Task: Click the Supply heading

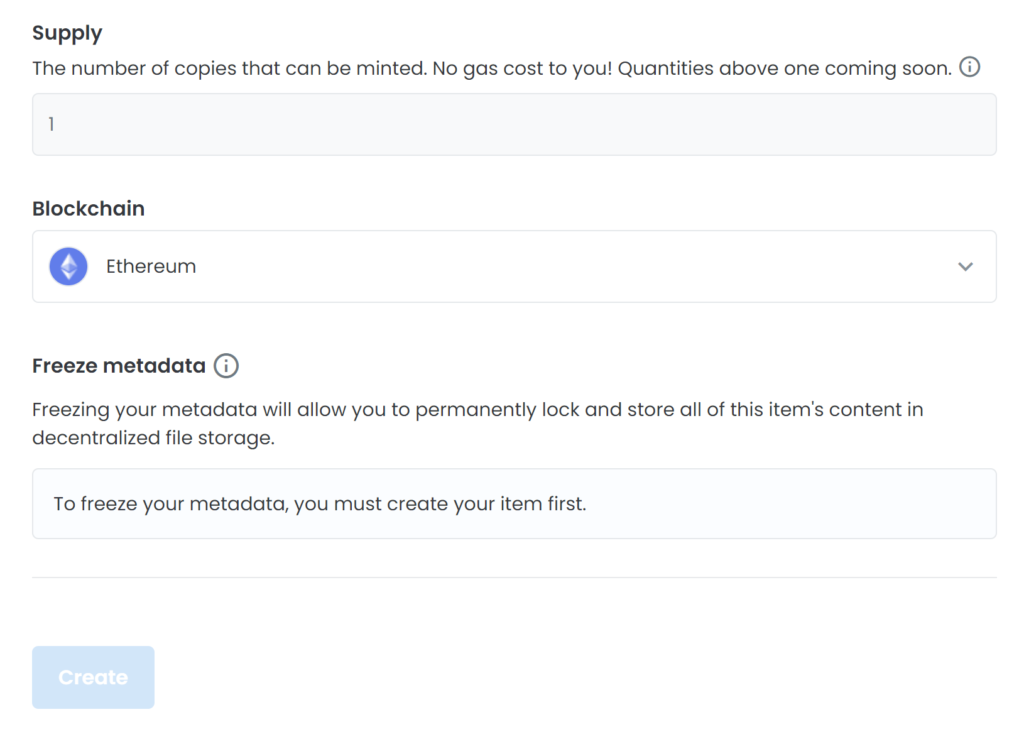Action: point(67,33)
